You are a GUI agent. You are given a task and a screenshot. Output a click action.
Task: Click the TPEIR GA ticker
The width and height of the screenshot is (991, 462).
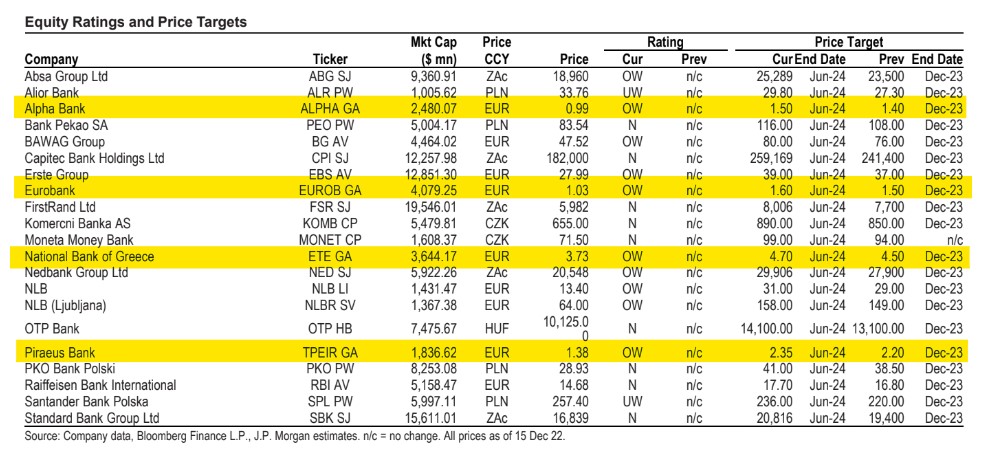click(329, 352)
